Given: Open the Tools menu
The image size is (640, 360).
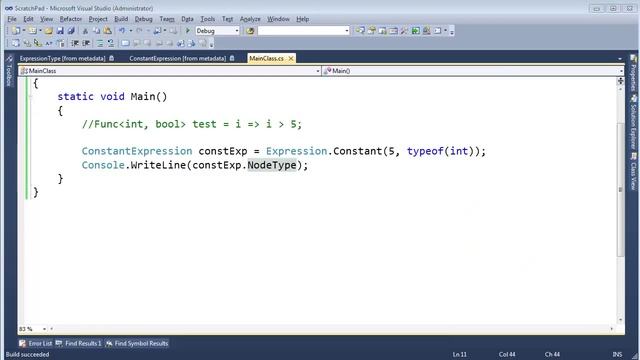Looking at the screenshot, I should click(x=207, y=19).
